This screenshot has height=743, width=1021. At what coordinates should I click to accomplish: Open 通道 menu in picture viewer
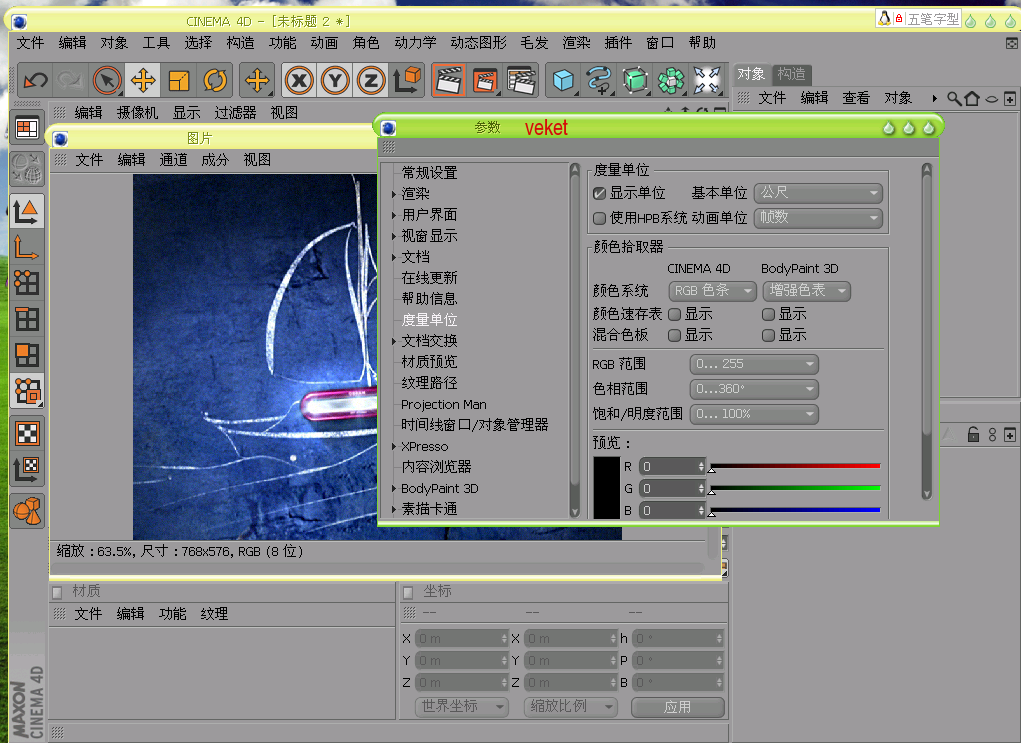click(x=173, y=160)
